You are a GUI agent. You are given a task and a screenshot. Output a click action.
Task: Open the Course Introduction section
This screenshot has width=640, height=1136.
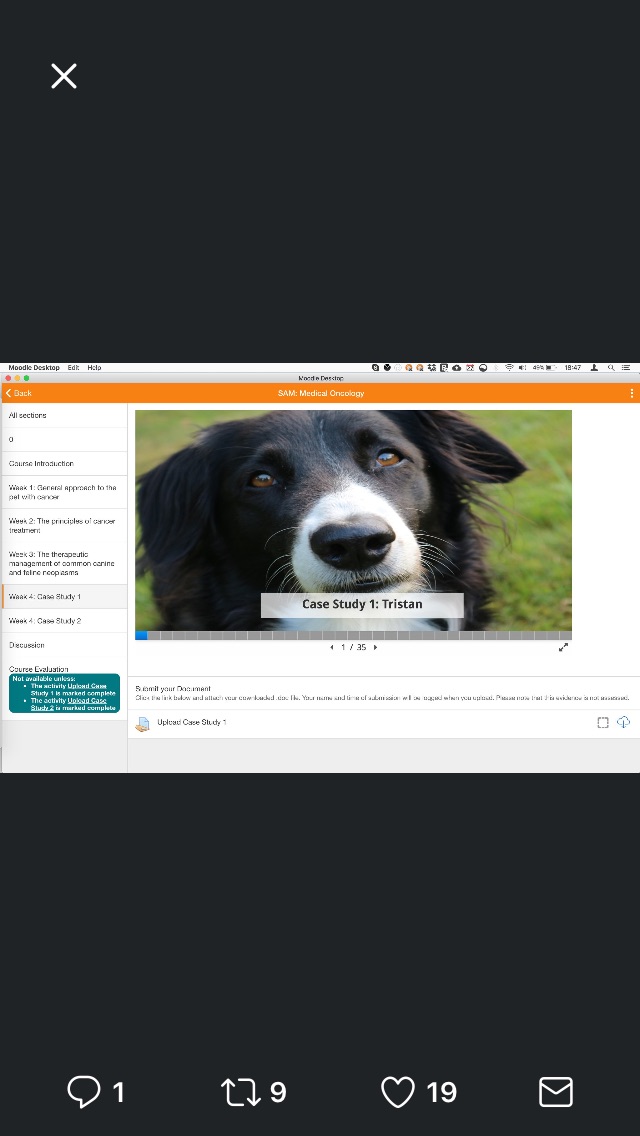65,463
